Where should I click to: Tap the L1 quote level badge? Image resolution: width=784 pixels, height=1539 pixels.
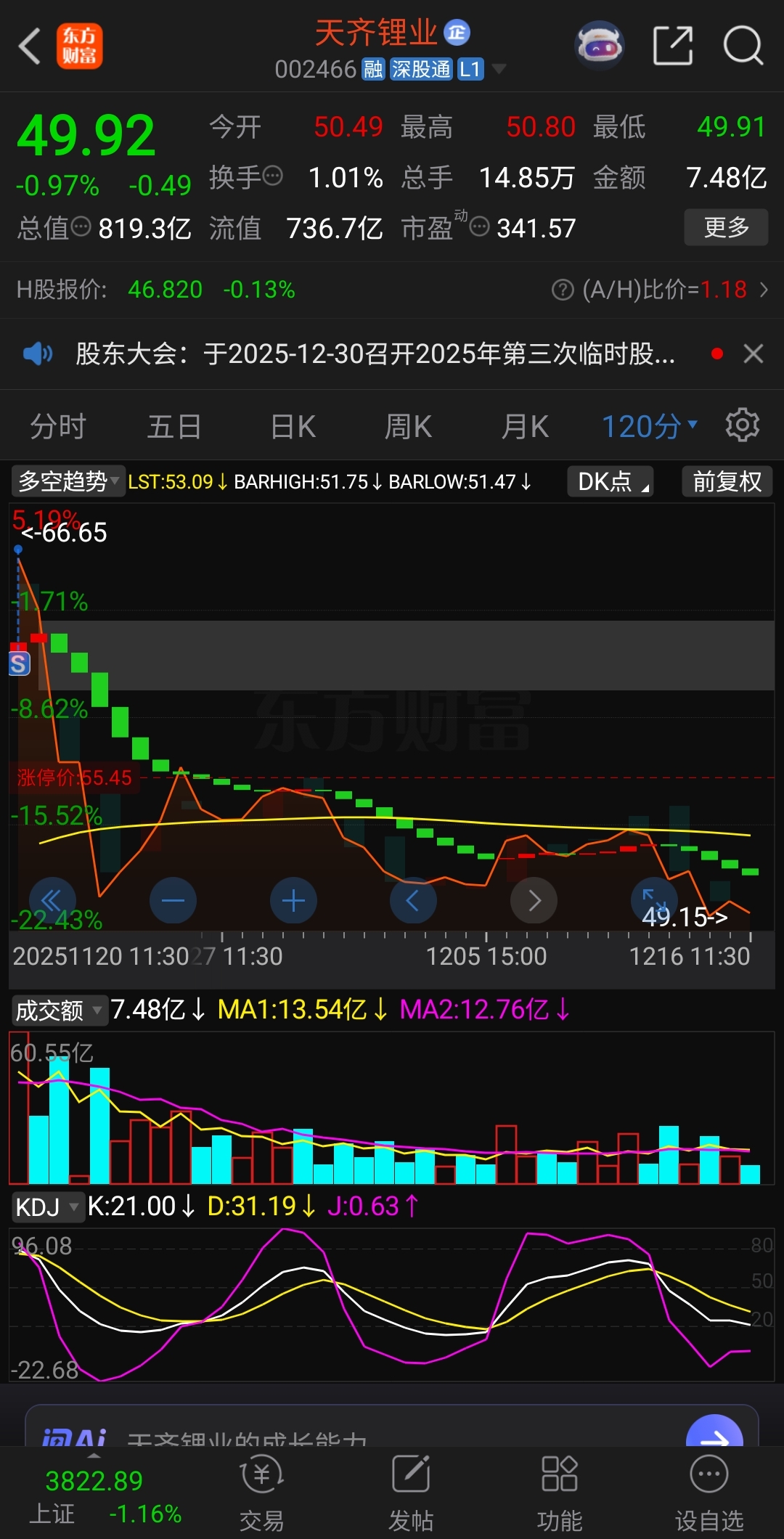tap(470, 69)
